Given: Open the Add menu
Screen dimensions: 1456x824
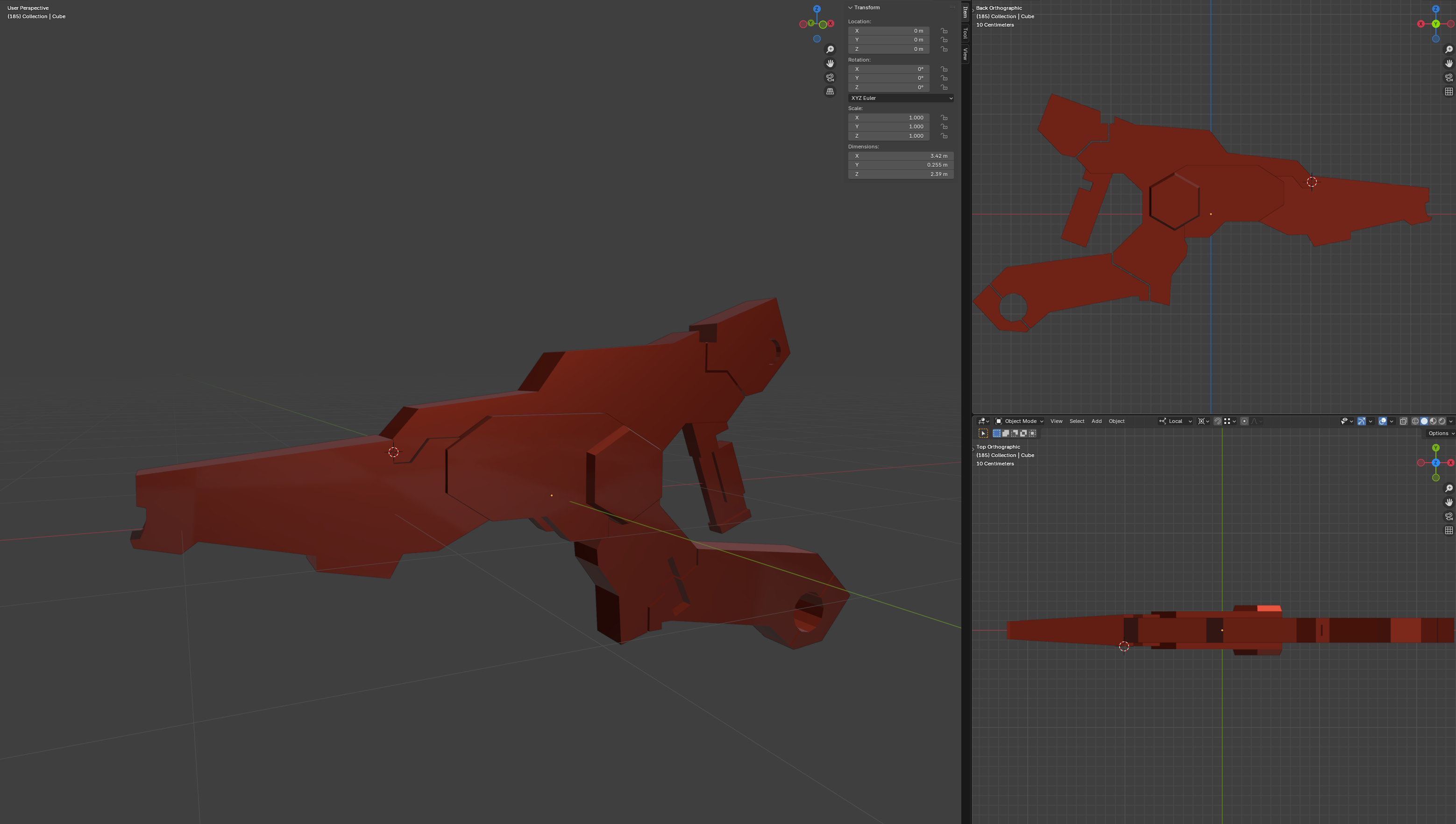Looking at the screenshot, I should tap(1096, 421).
